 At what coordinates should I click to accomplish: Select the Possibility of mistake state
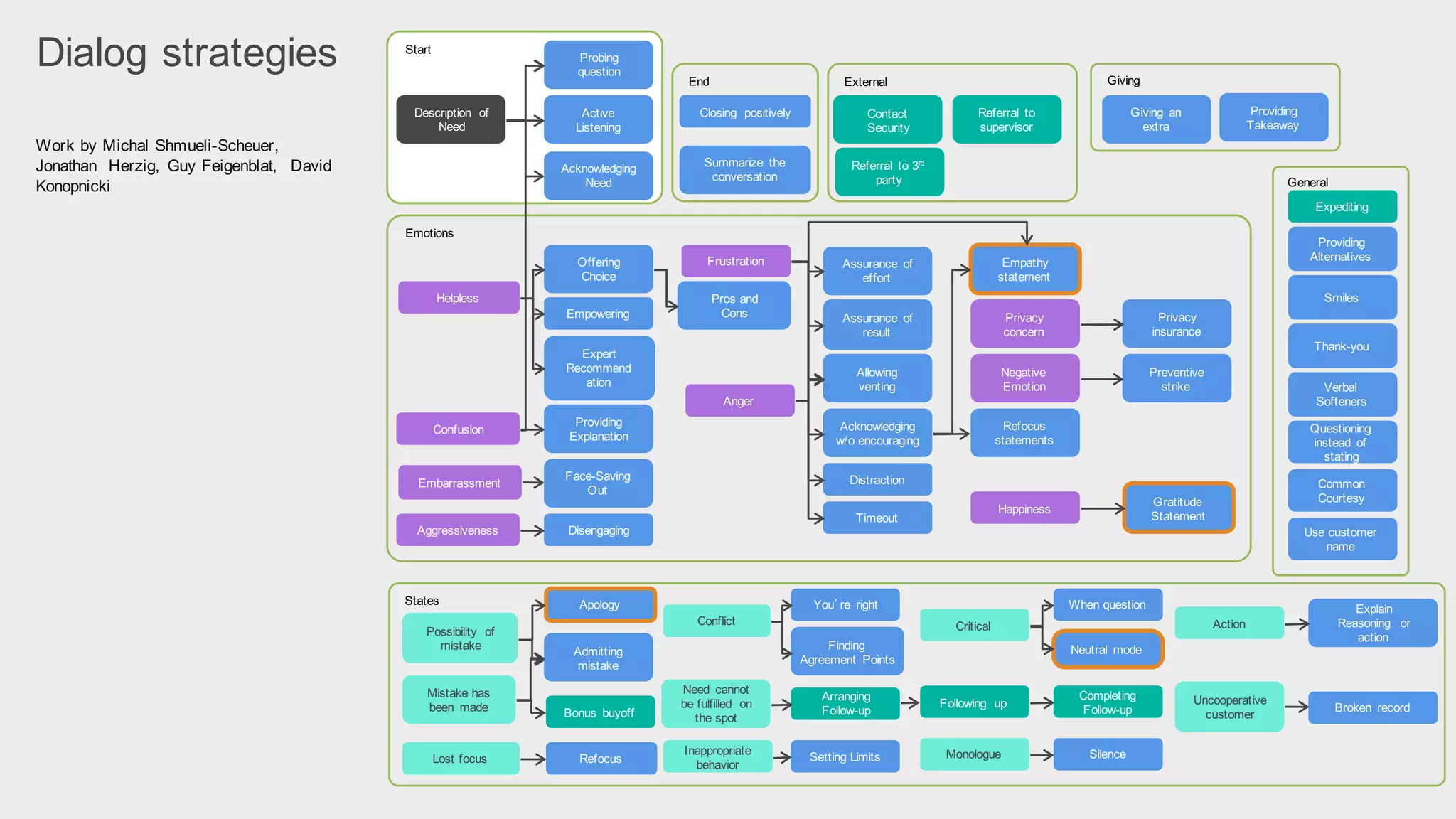tap(460, 638)
